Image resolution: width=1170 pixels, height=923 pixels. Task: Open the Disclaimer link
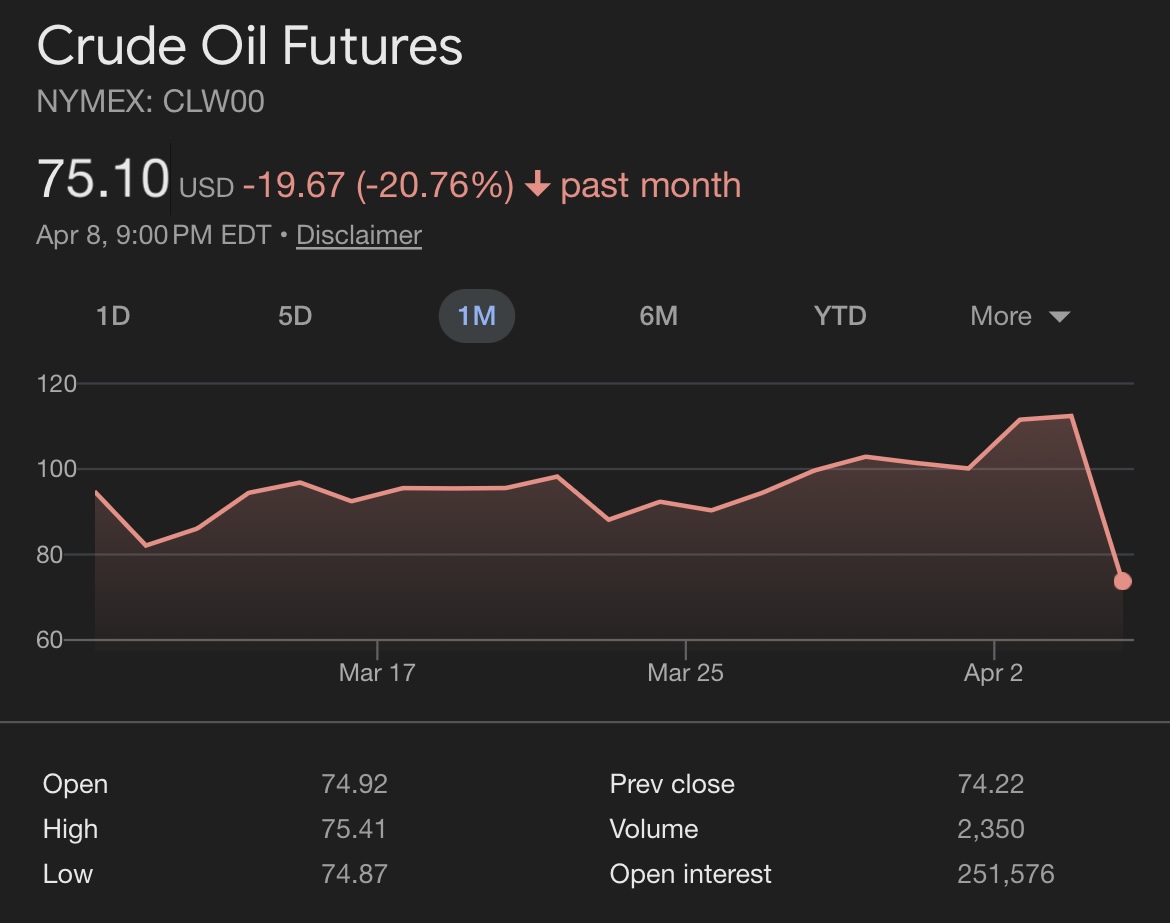[359, 235]
